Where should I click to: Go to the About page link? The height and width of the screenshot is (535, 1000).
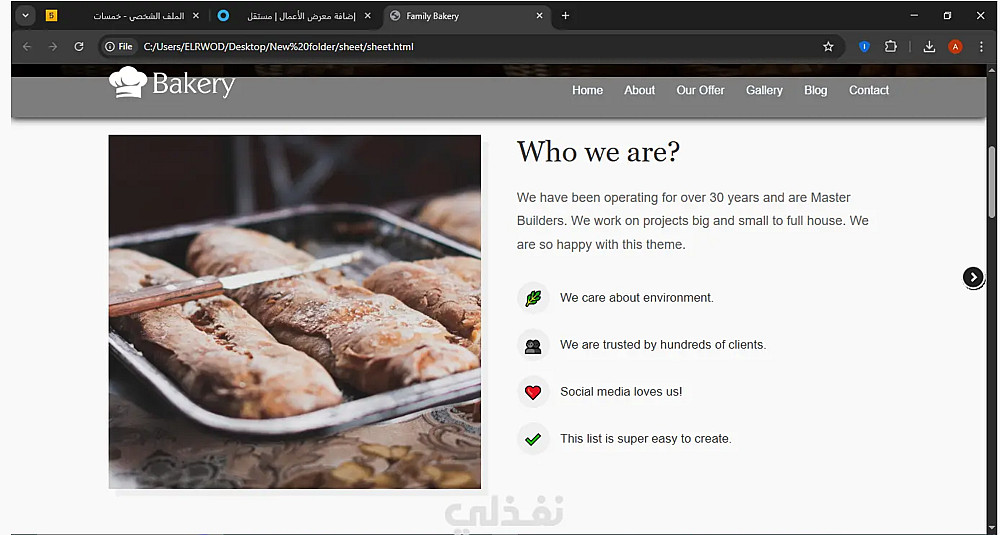pyautogui.click(x=639, y=91)
